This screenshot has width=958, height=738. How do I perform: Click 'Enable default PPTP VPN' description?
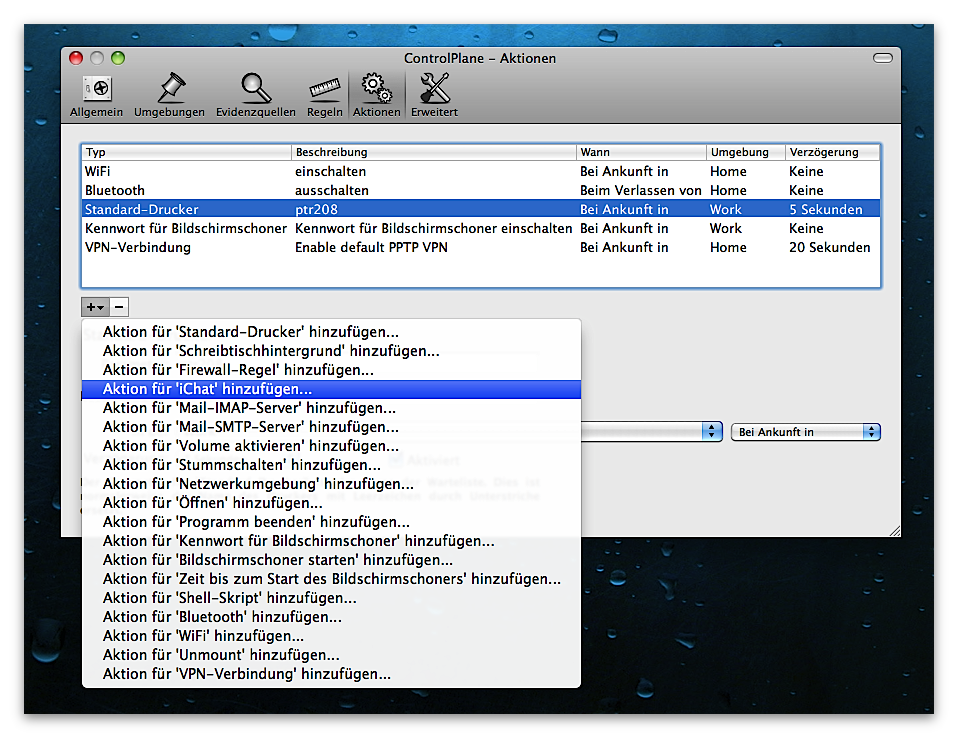(x=371, y=247)
